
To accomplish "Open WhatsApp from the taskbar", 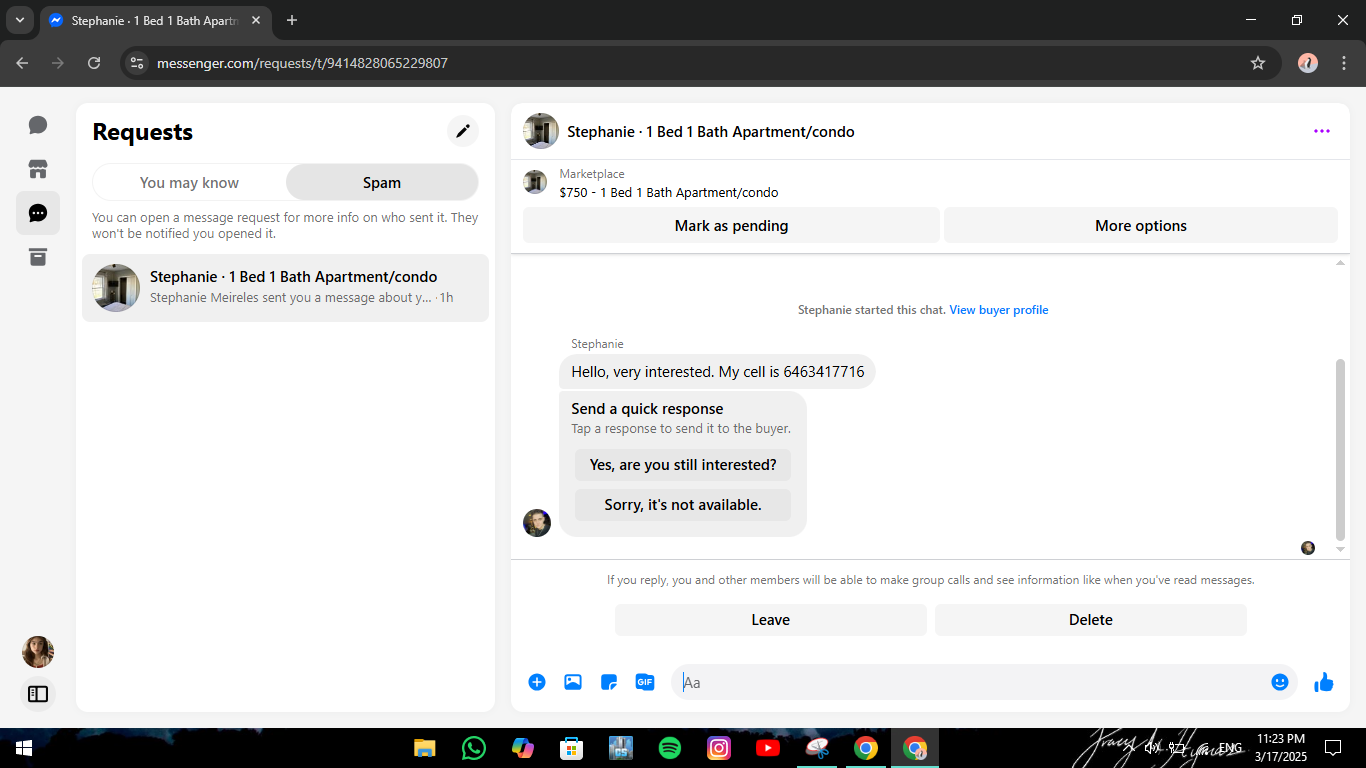I will click(474, 748).
